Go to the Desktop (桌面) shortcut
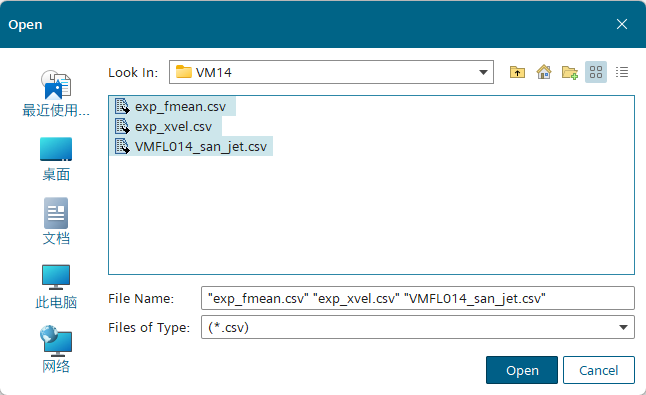Viewport: 646px width, 395px height. (x=56, y=159)
